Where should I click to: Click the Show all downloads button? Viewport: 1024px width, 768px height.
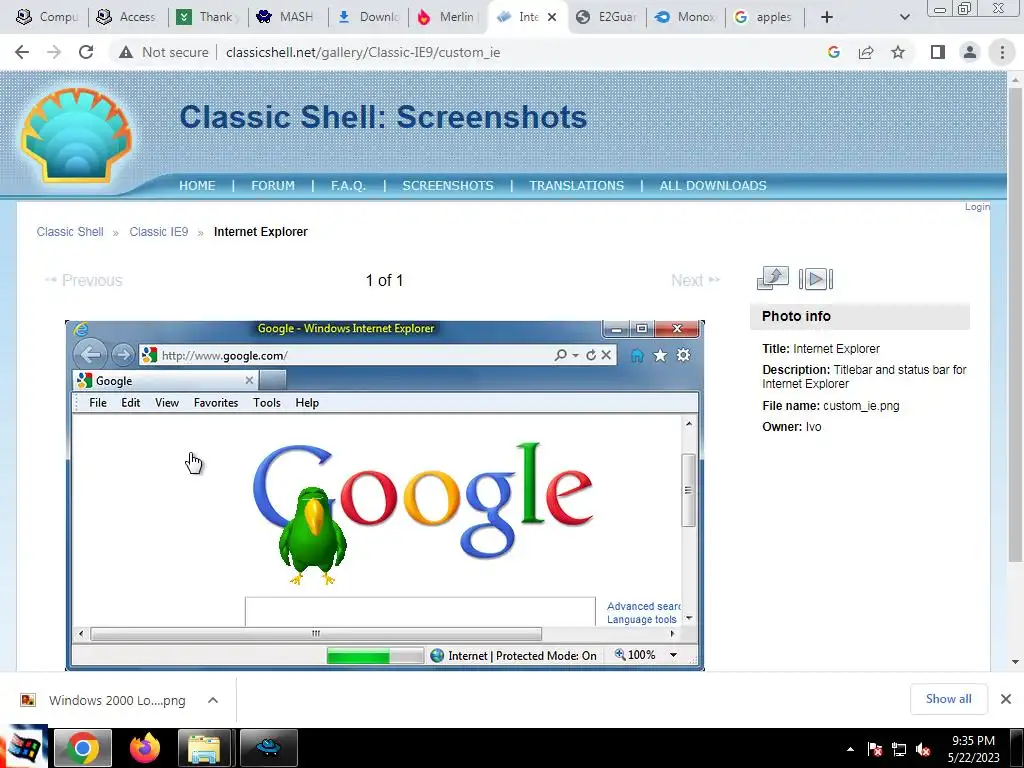pyautogui.click(x=948, y=699)
